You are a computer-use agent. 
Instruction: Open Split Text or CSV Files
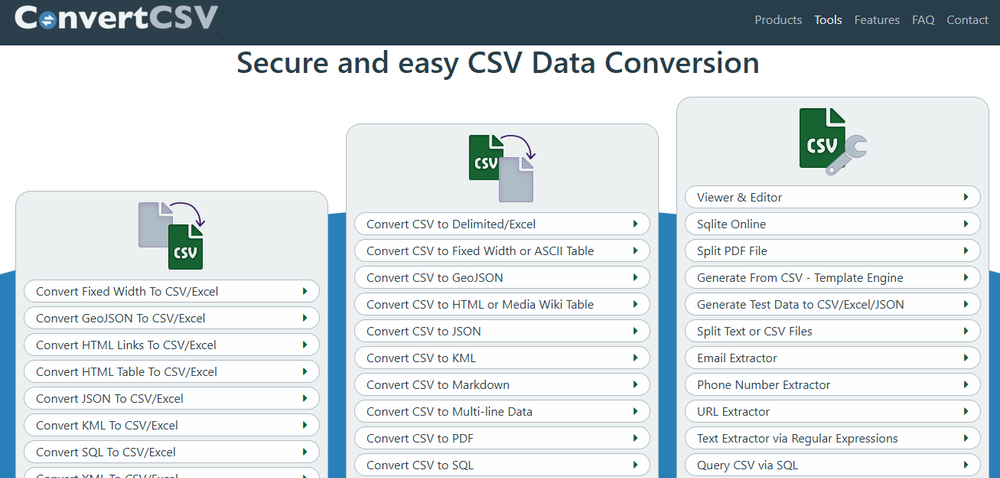[832, 331]
